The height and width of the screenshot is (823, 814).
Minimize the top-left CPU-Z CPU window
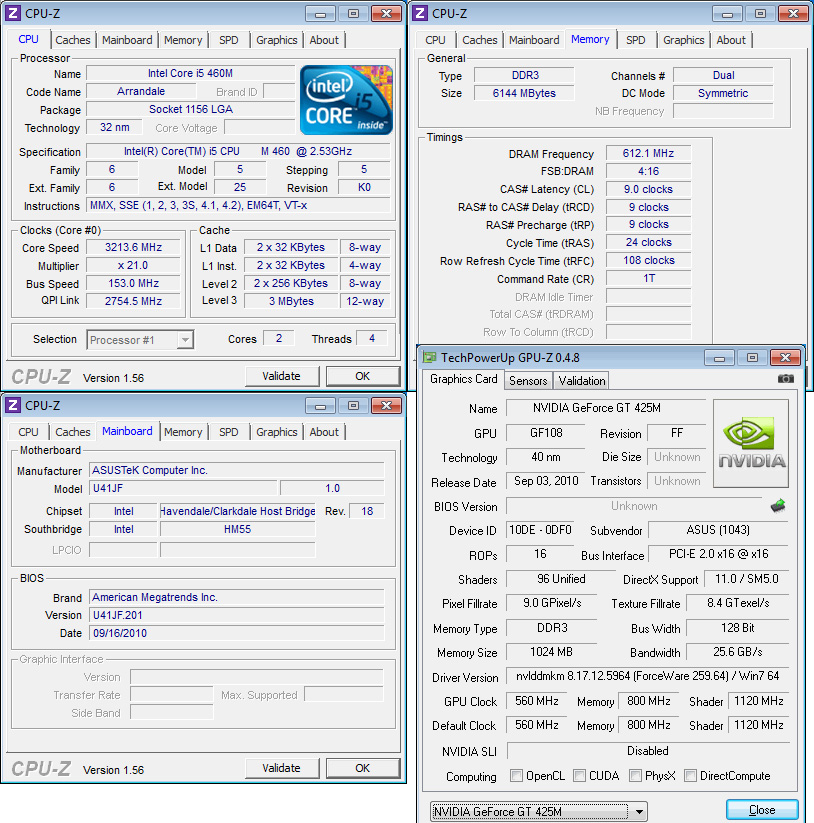click(x=320, y=14)
